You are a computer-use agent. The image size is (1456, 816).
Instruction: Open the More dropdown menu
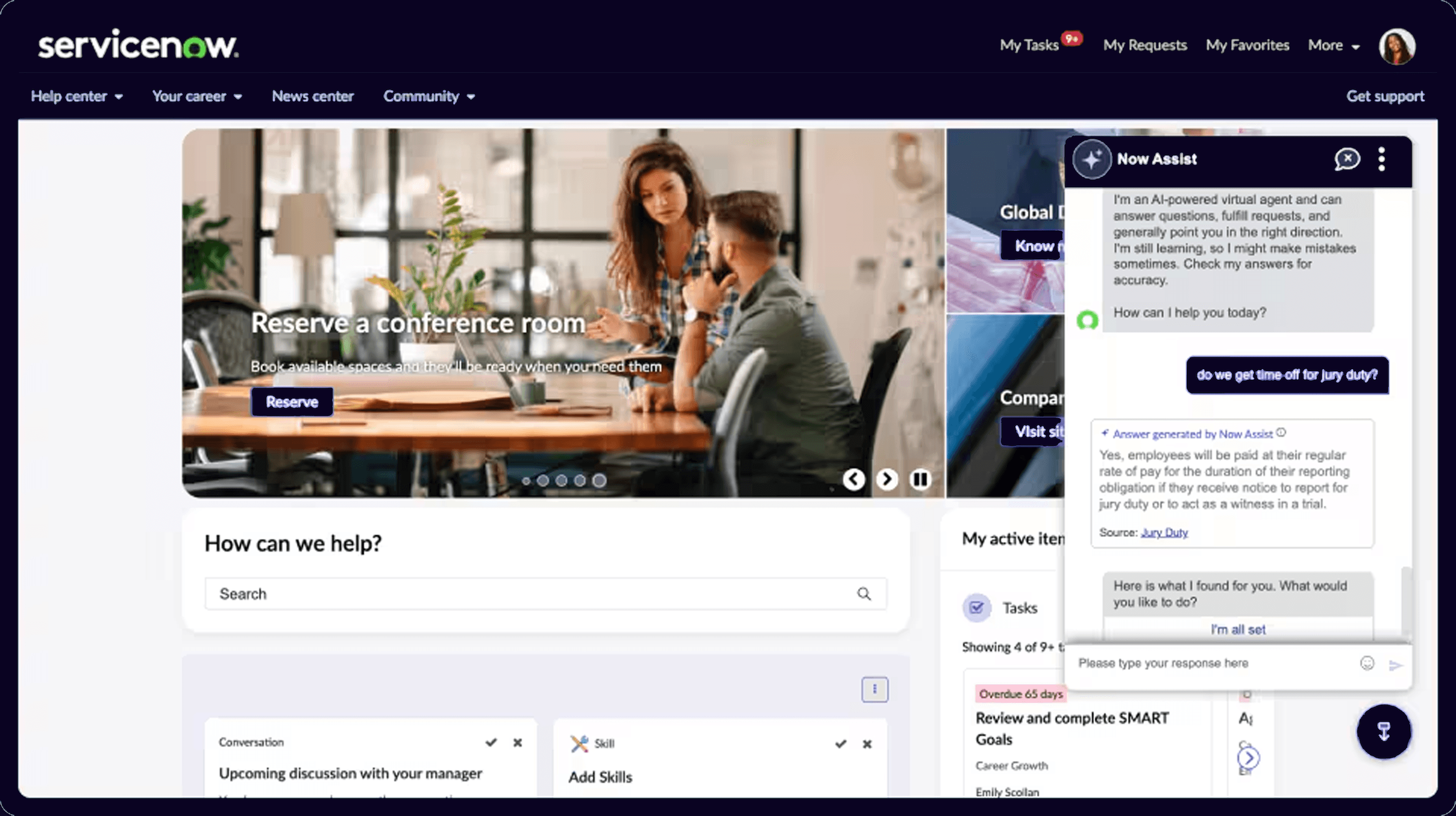point(1333,45)
